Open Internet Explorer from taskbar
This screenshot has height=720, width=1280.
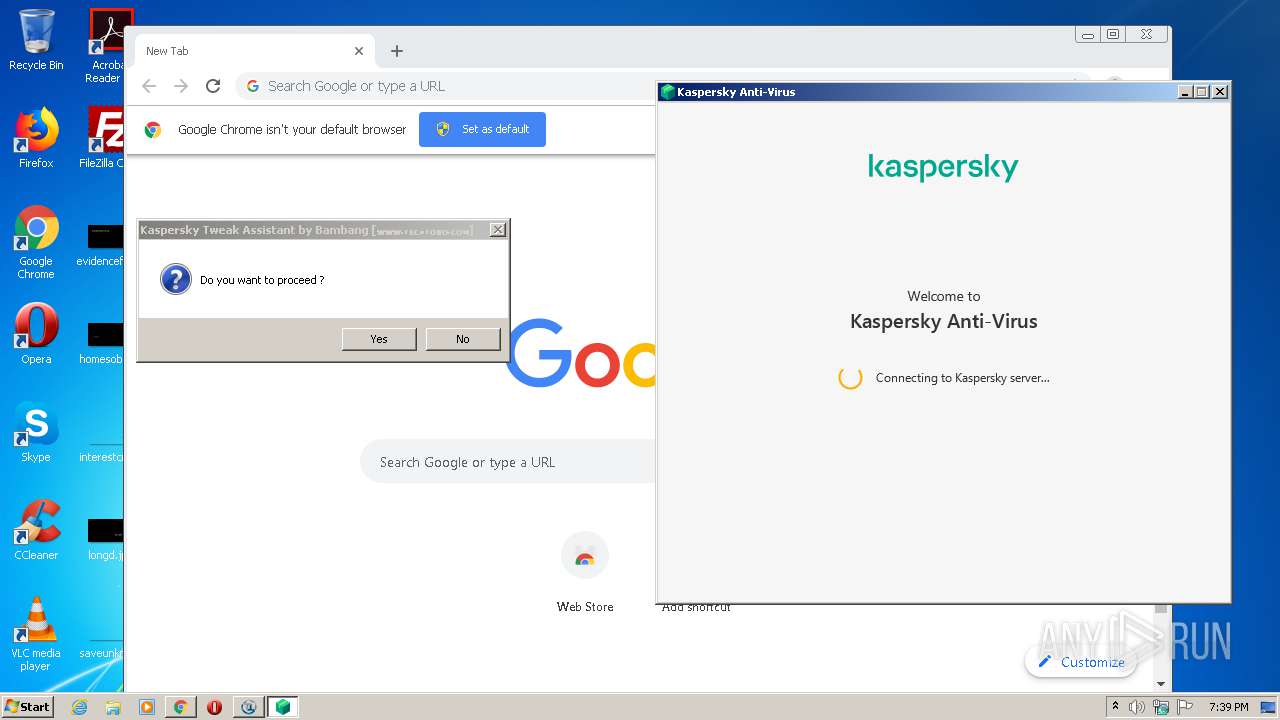(x=79, y=707)
